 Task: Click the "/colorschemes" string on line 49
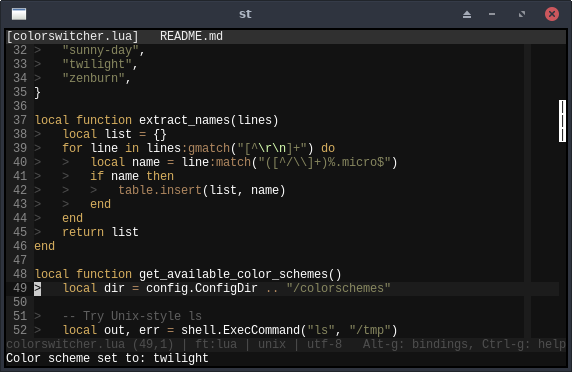pyautogui.click(x=339, y=288)
